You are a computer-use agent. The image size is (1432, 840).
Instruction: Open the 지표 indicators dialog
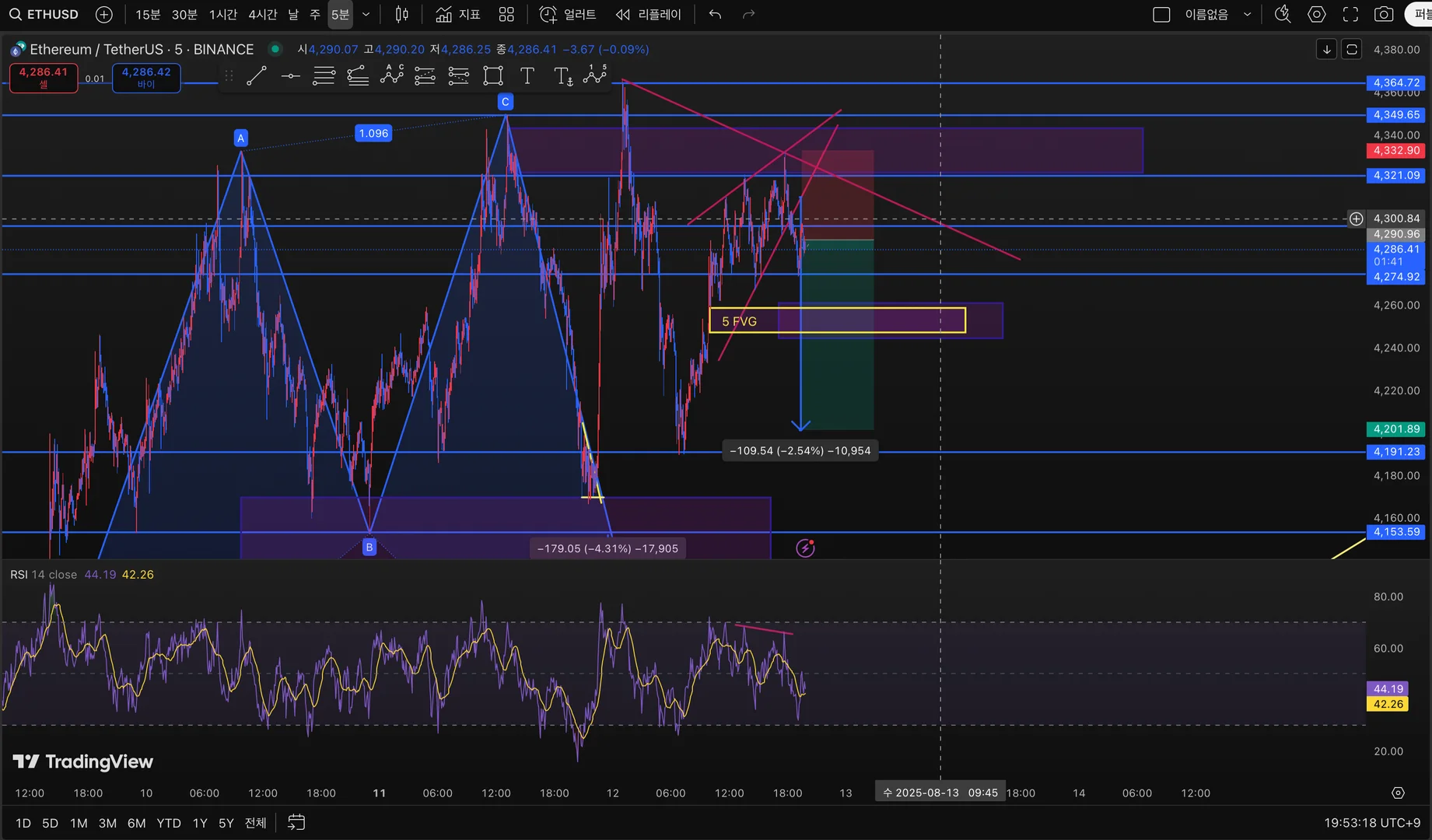(x=457, y=14)
